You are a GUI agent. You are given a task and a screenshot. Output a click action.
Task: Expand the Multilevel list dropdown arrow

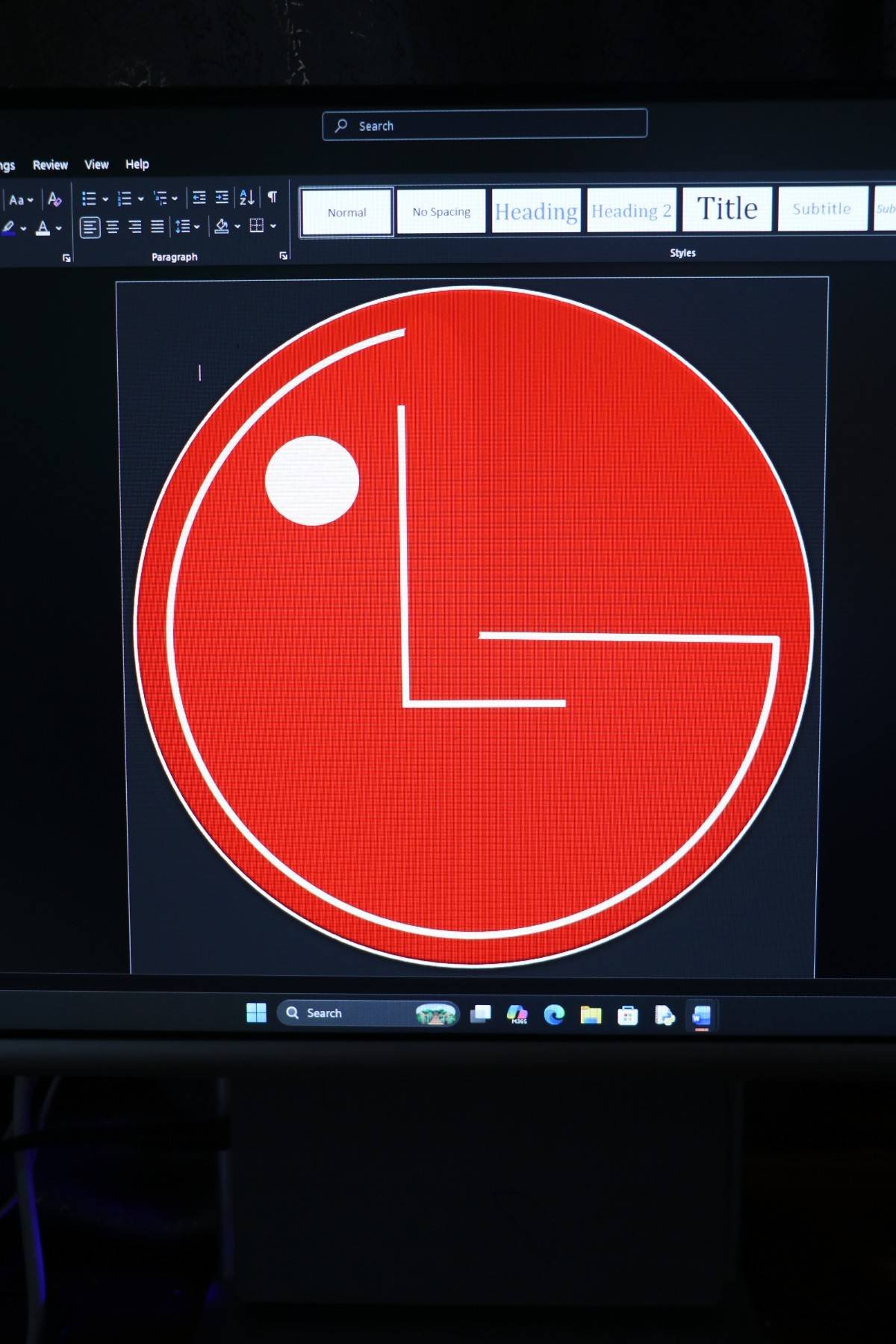click(175, 199)
